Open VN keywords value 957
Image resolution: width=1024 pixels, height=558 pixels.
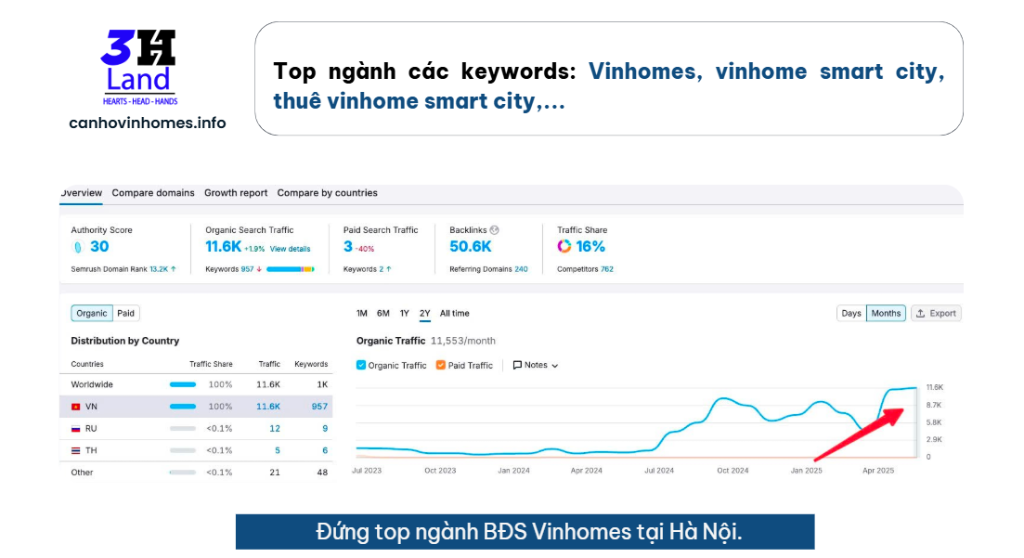point(319,406)
